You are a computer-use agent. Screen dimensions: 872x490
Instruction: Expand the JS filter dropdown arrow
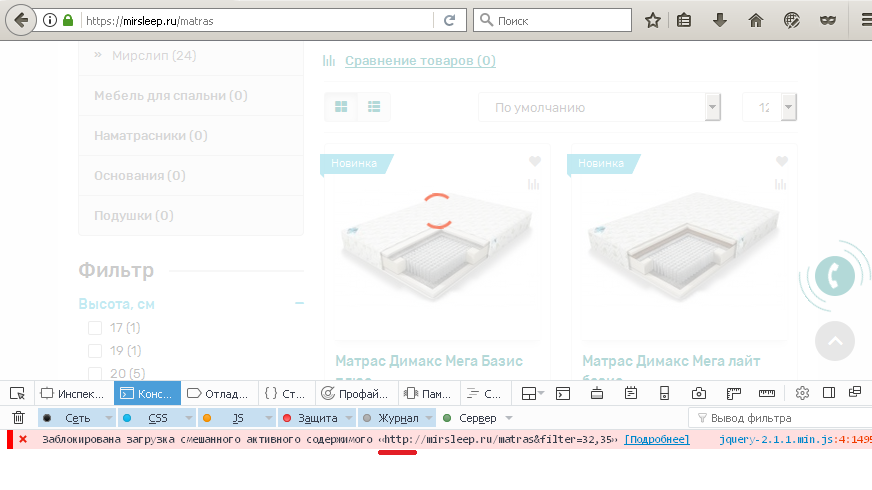[x=269, y=418]
